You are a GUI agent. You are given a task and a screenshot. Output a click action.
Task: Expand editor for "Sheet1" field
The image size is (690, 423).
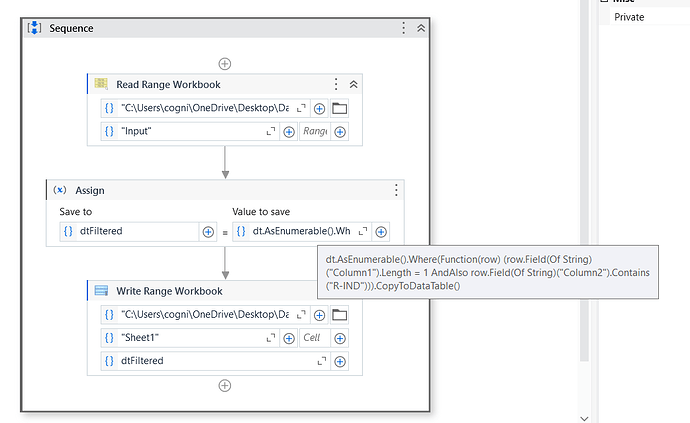point(271,338)
